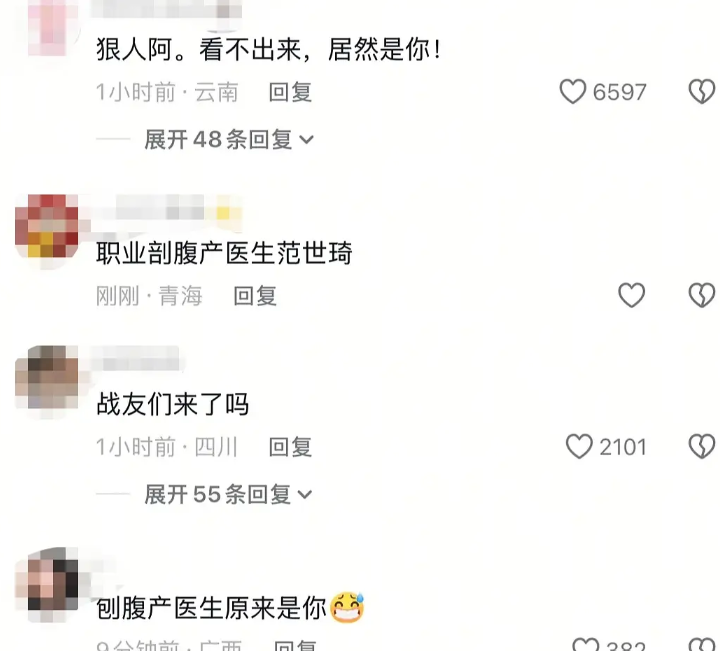This screenshot has width=720, height=651.
Task: Like the 刨腹产医生原来是你 comment
Action: click(x=586, y=645)
